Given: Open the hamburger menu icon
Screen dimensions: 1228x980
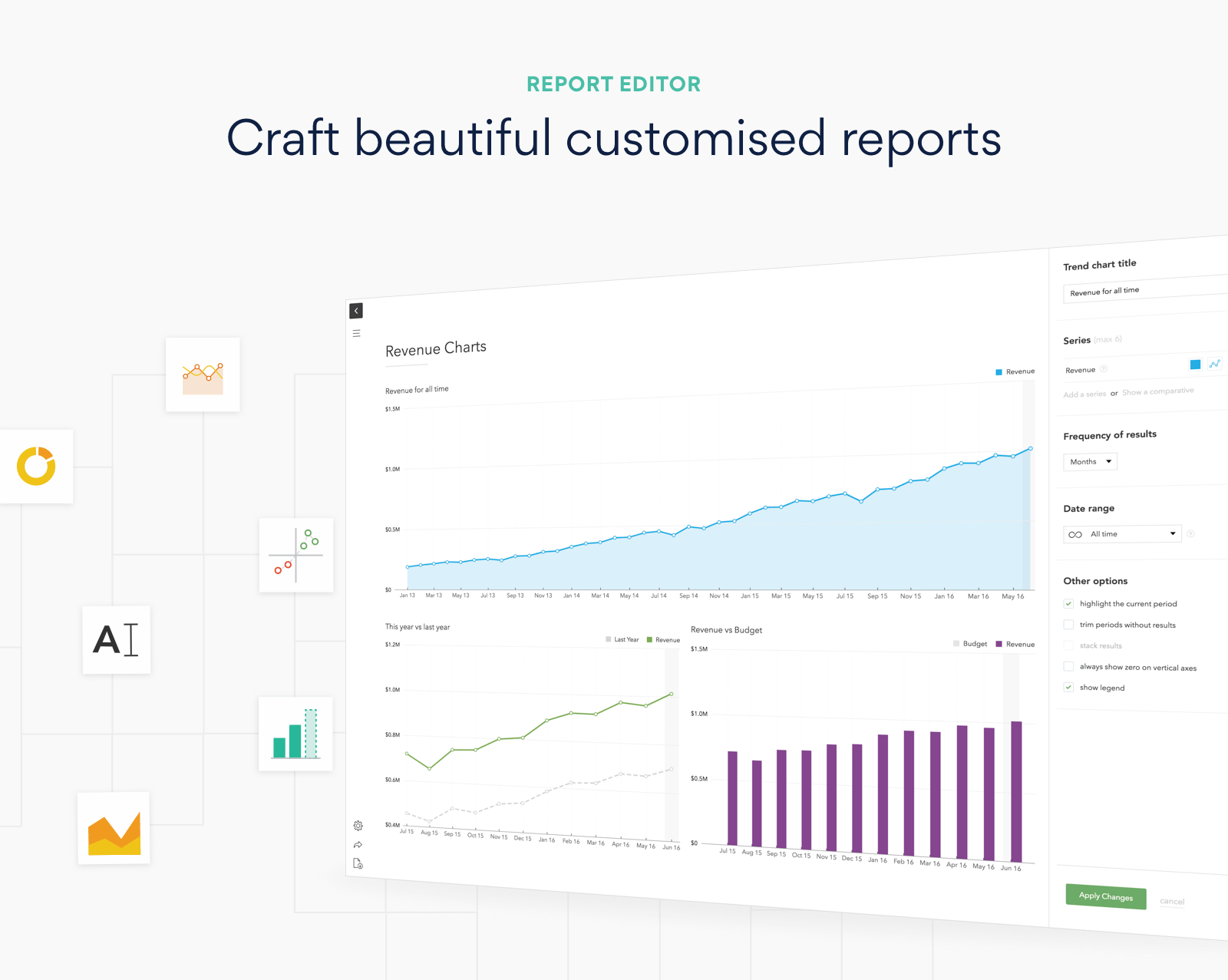Looking at the screenshot, I should pos(356,333).
